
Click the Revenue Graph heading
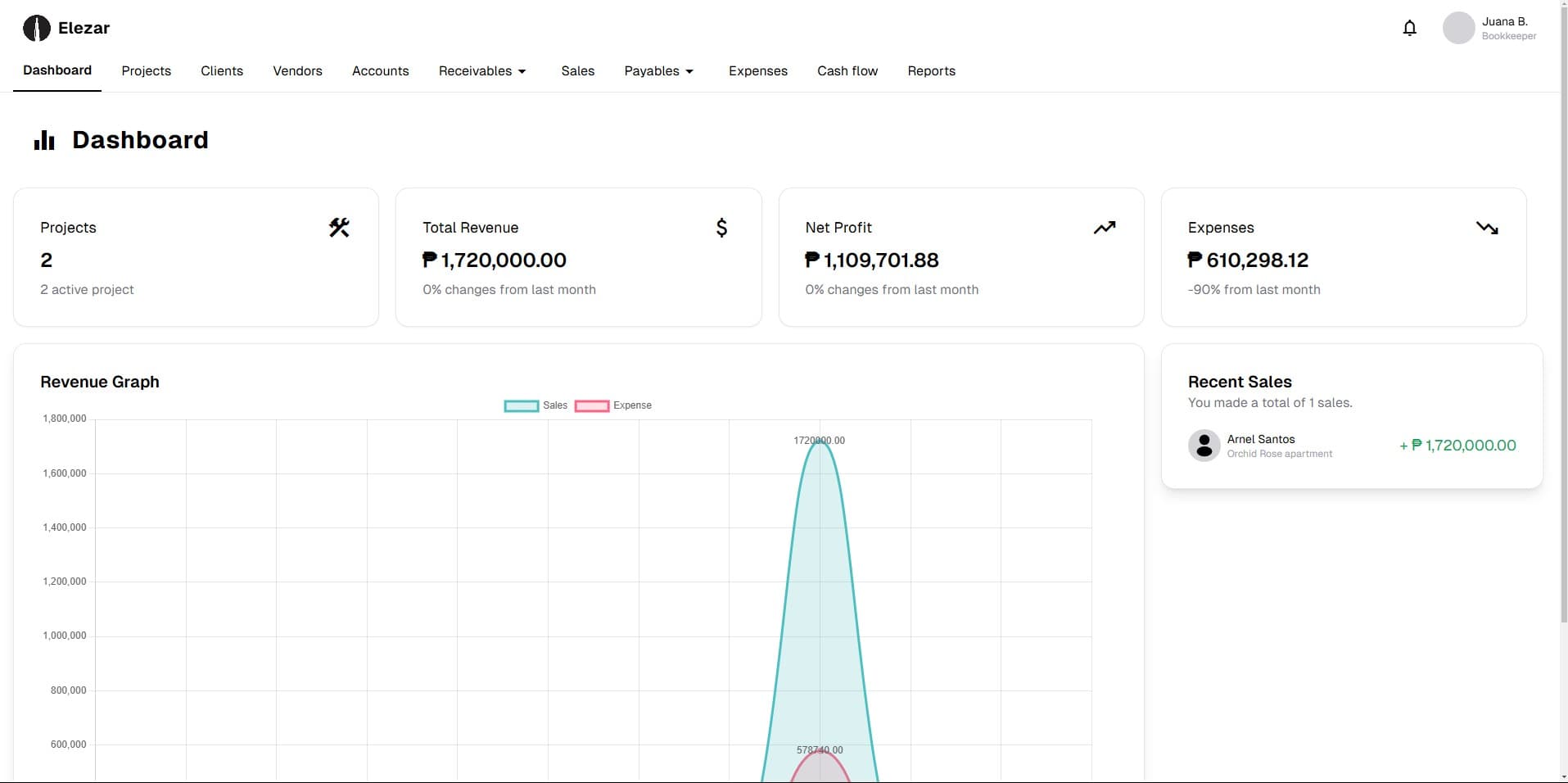(x=100, y=382)
